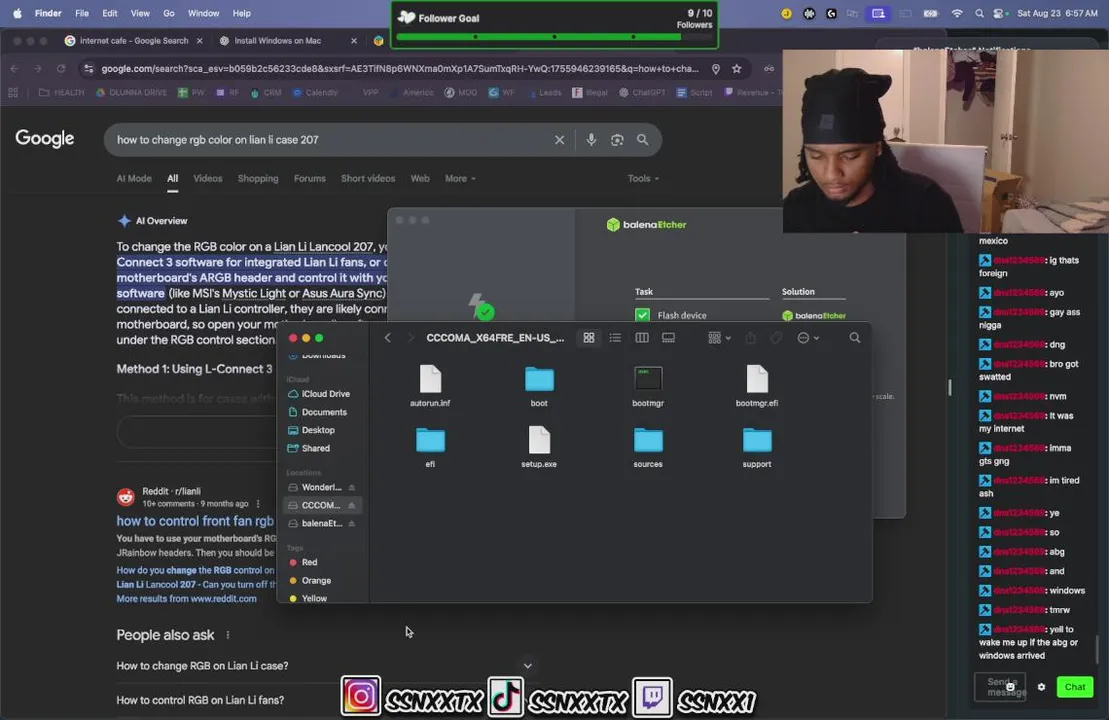Select the sources folder
The height and width of the screenshot is (720, 1109).
(x=648, y=447)
